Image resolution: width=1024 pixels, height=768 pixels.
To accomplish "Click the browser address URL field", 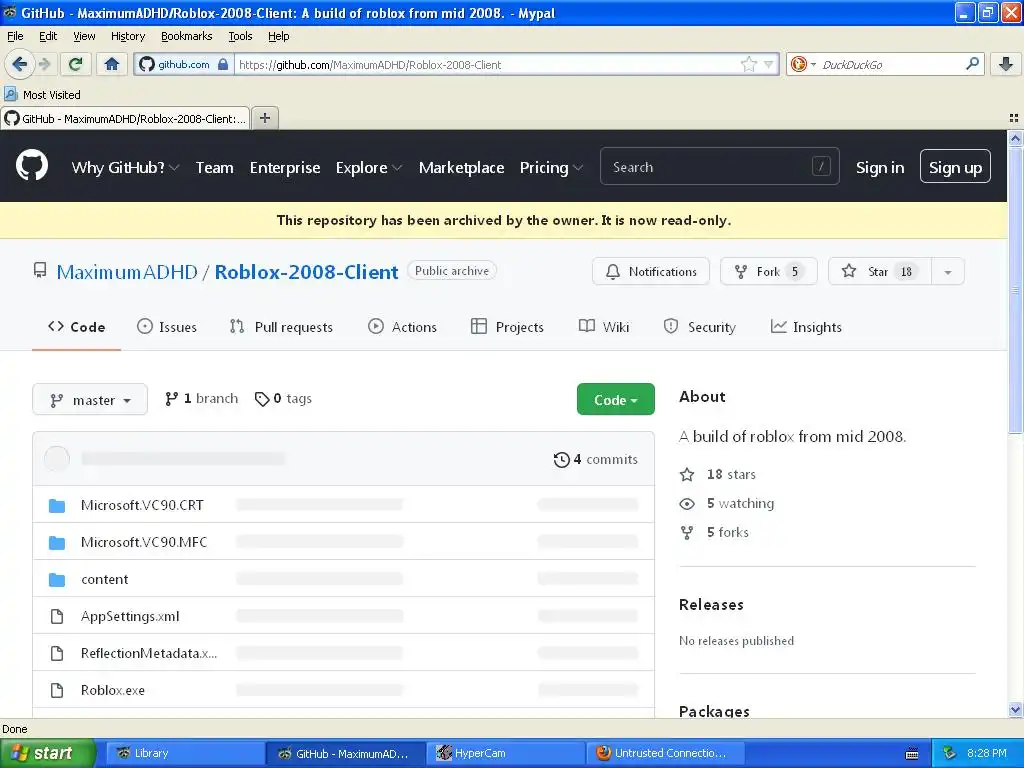I will click(487, 64).
